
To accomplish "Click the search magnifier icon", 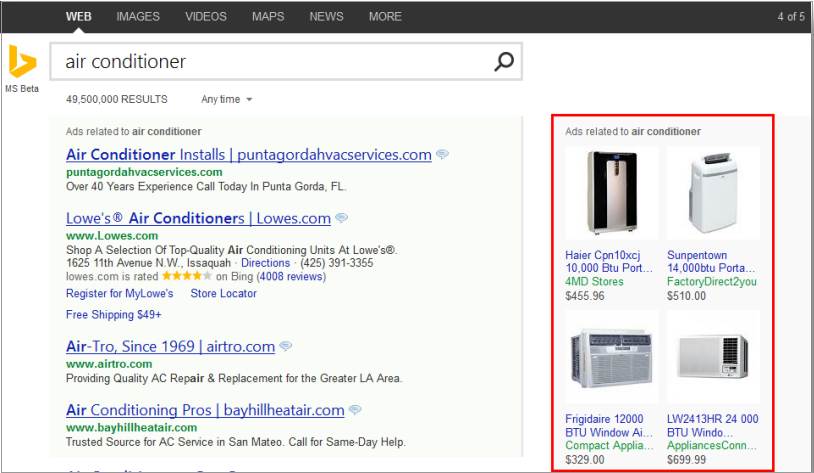I will [x=504, y=62].
